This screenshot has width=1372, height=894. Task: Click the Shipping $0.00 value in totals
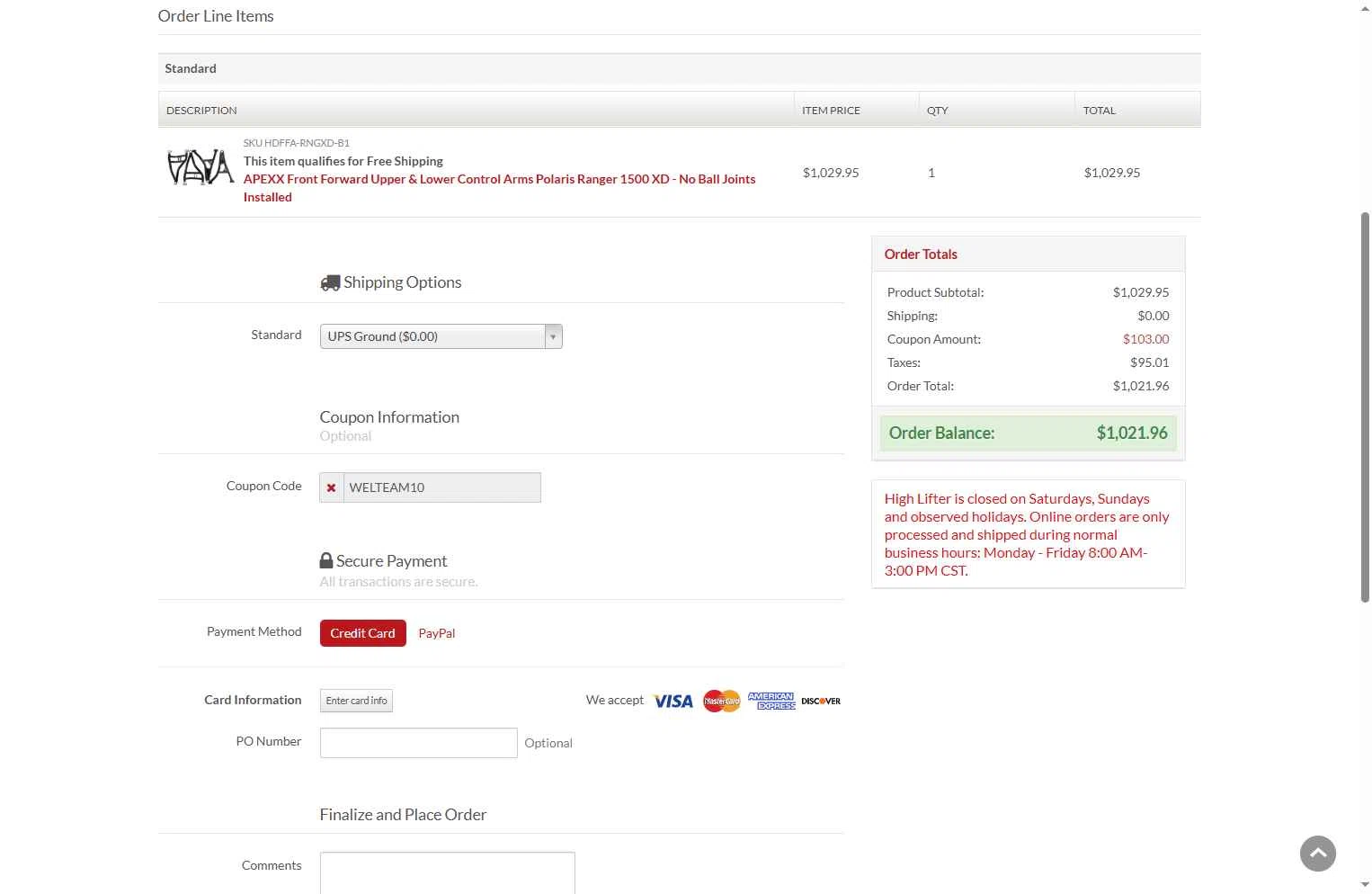[1154, 316]
